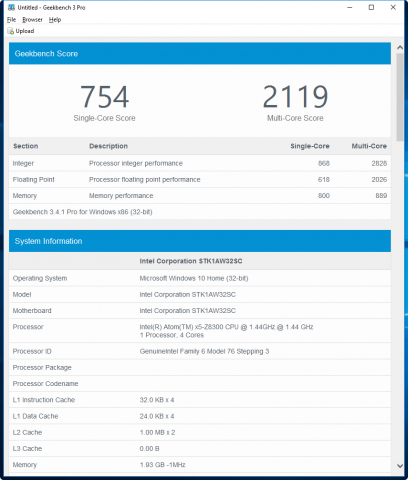Click the Single-Core column header
The width and height of the screenshot is (408, 480).
310,146
